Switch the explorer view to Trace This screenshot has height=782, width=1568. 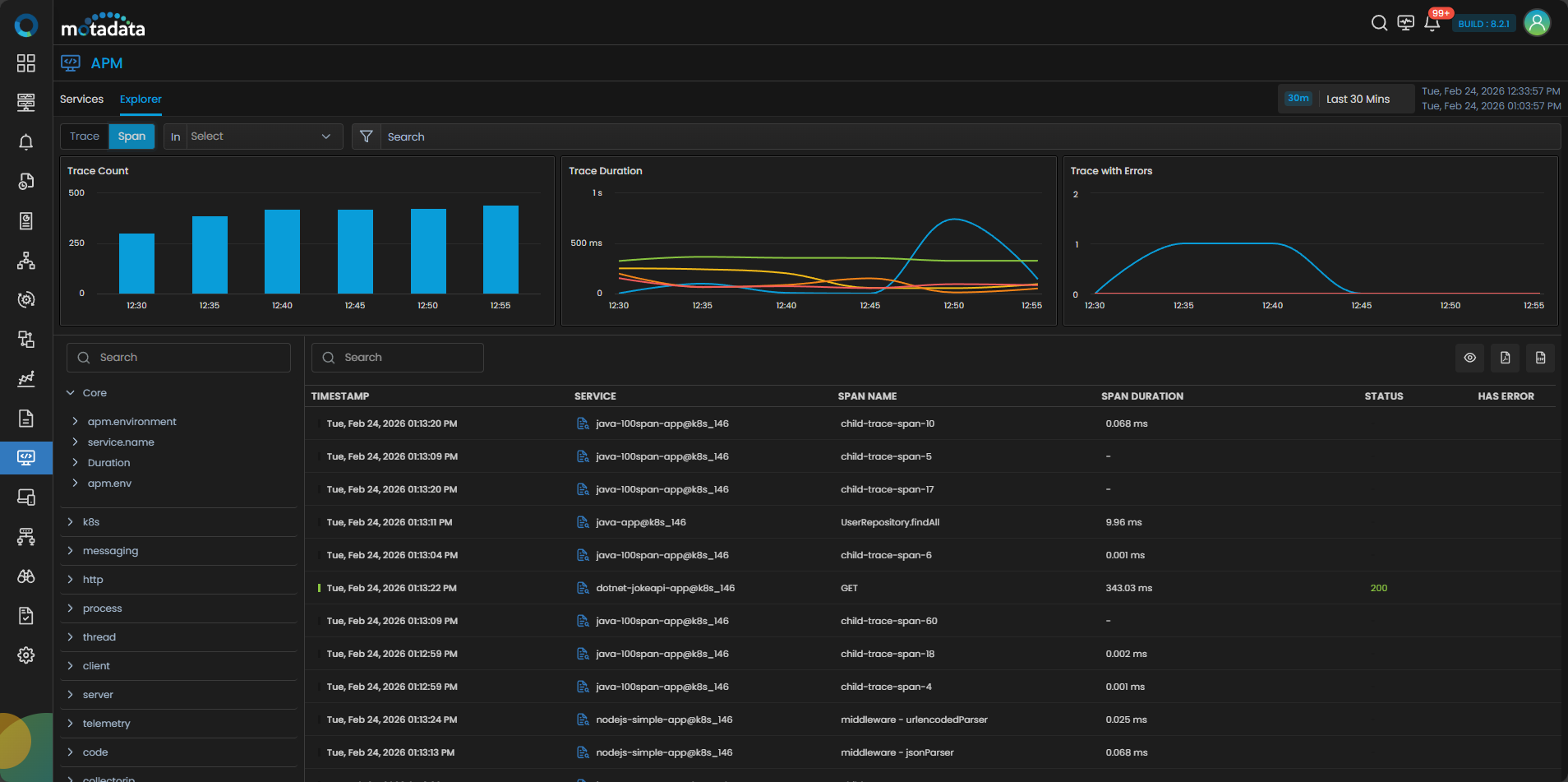(85, 137)
